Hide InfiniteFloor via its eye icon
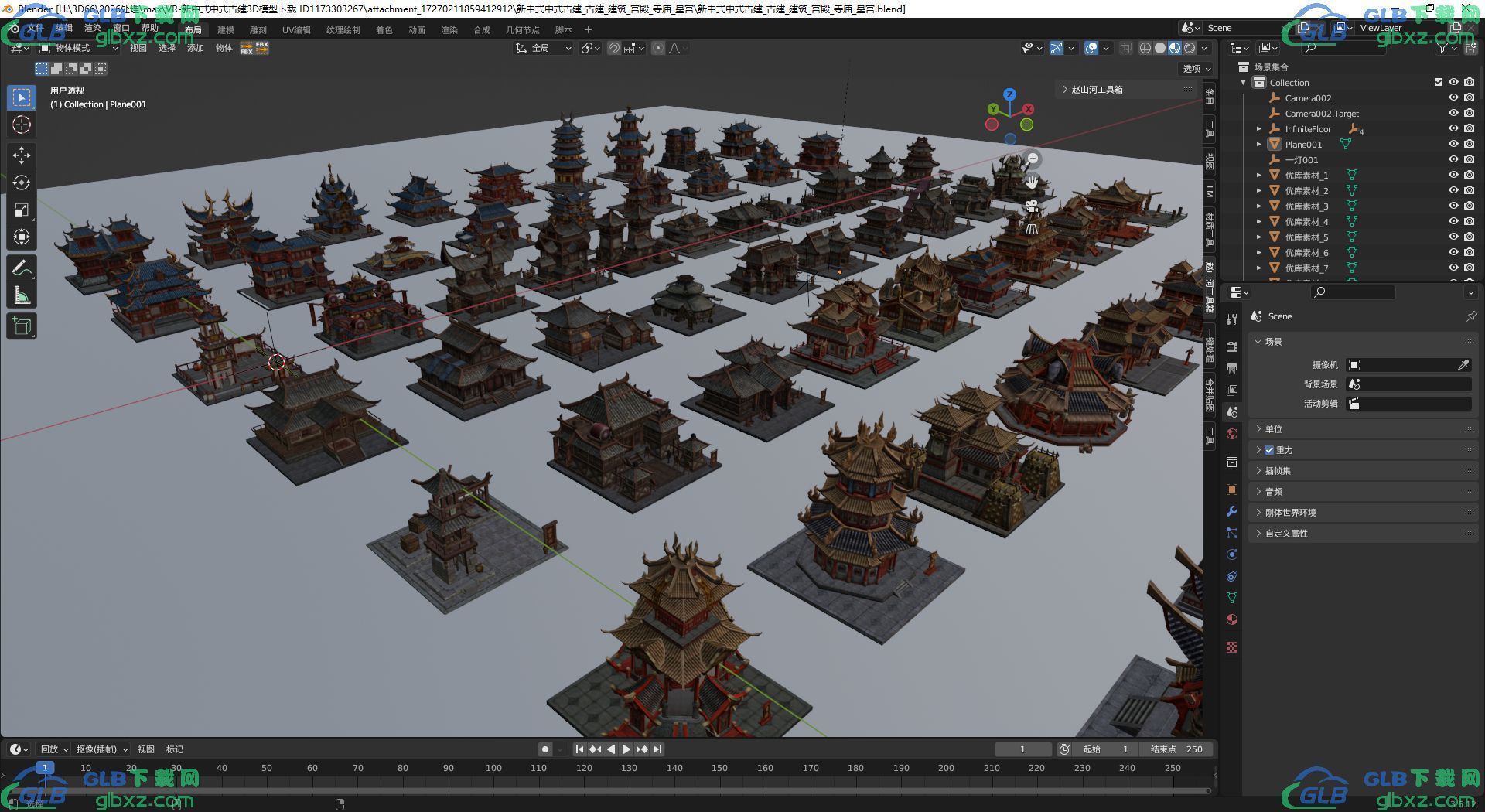1485x812 pixels. 1453,129
